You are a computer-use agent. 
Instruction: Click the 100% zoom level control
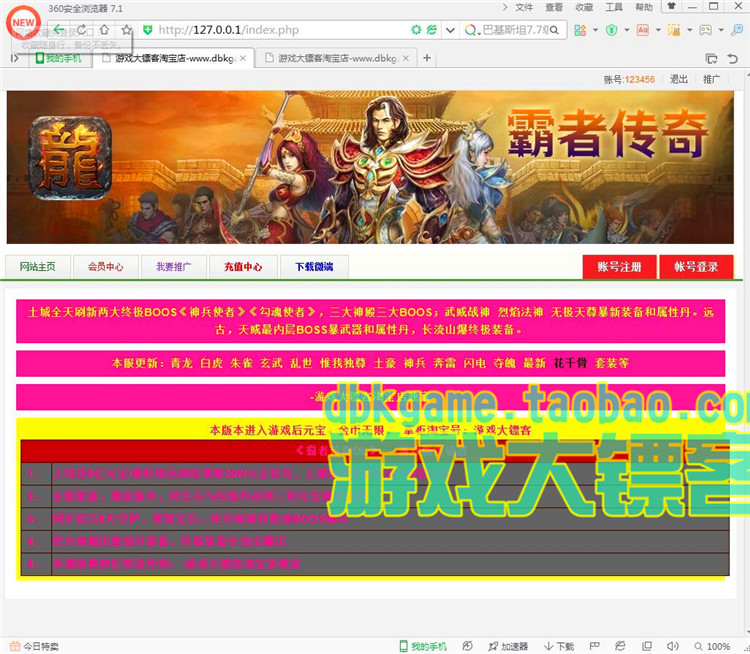click(x=713, y=646)
